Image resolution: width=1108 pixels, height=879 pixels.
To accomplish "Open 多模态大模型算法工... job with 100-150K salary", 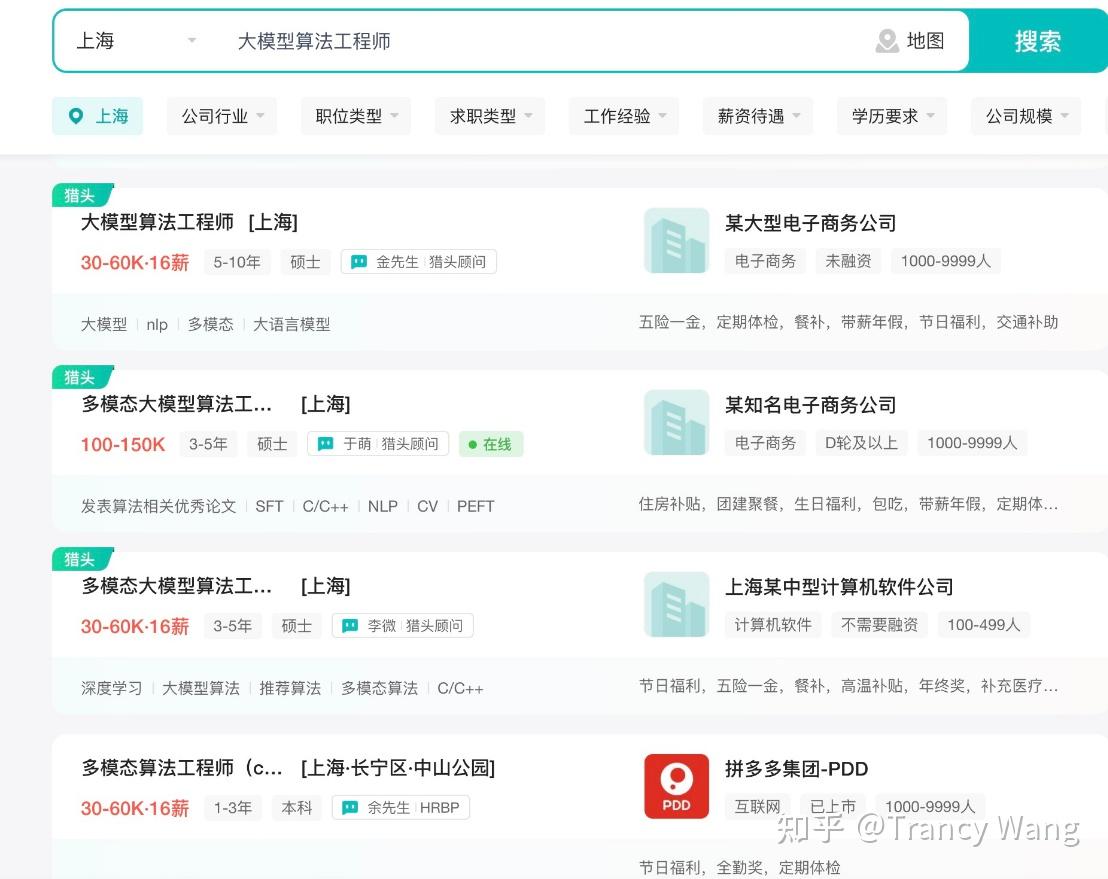I will pyautogui.click(x=216, y=404).
